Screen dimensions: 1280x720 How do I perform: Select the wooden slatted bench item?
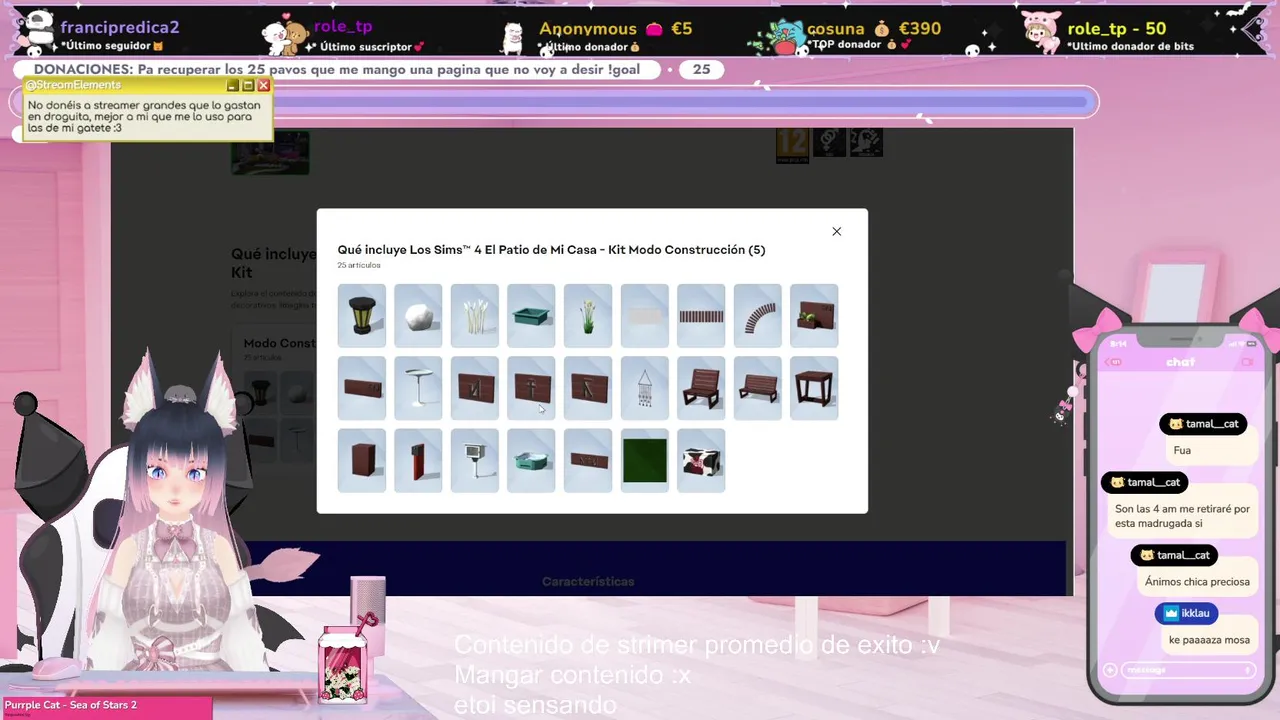(x=758, y=388)
